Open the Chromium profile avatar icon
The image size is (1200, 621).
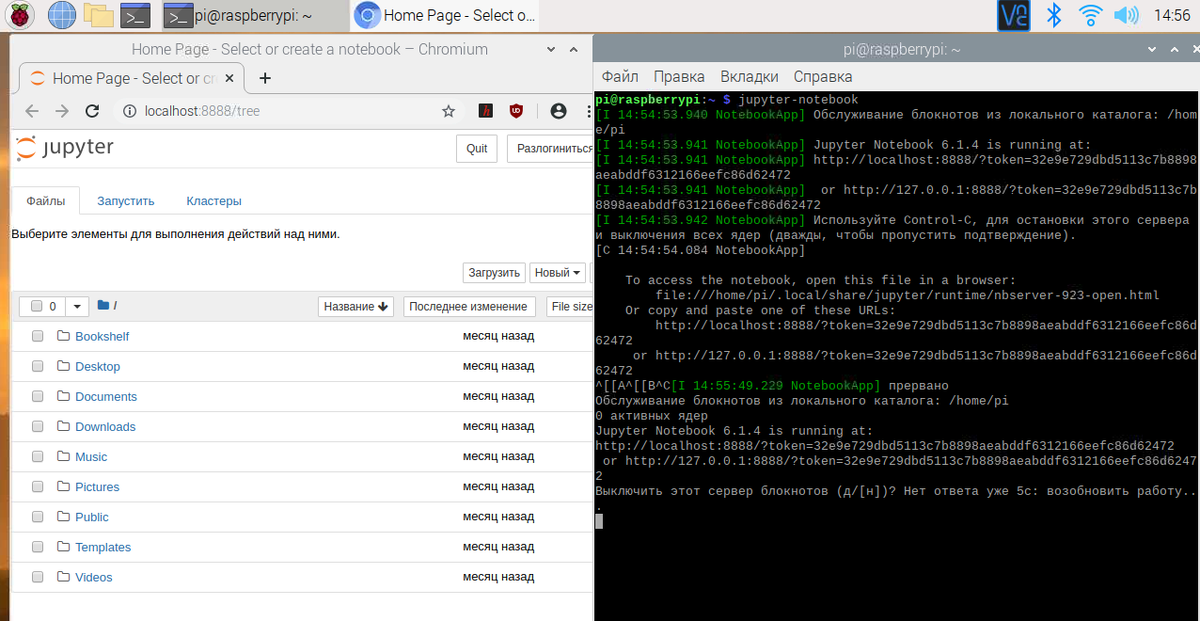click(558, 111)
